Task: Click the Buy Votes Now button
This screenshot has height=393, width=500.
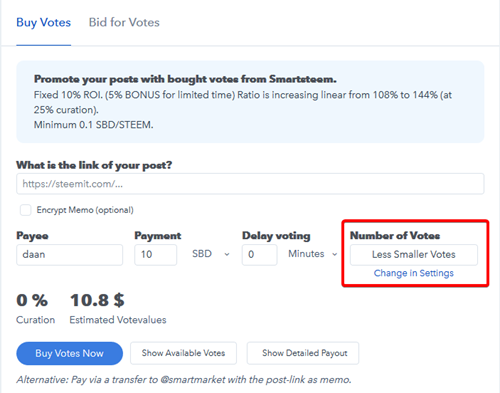Action: click(69, 353)
